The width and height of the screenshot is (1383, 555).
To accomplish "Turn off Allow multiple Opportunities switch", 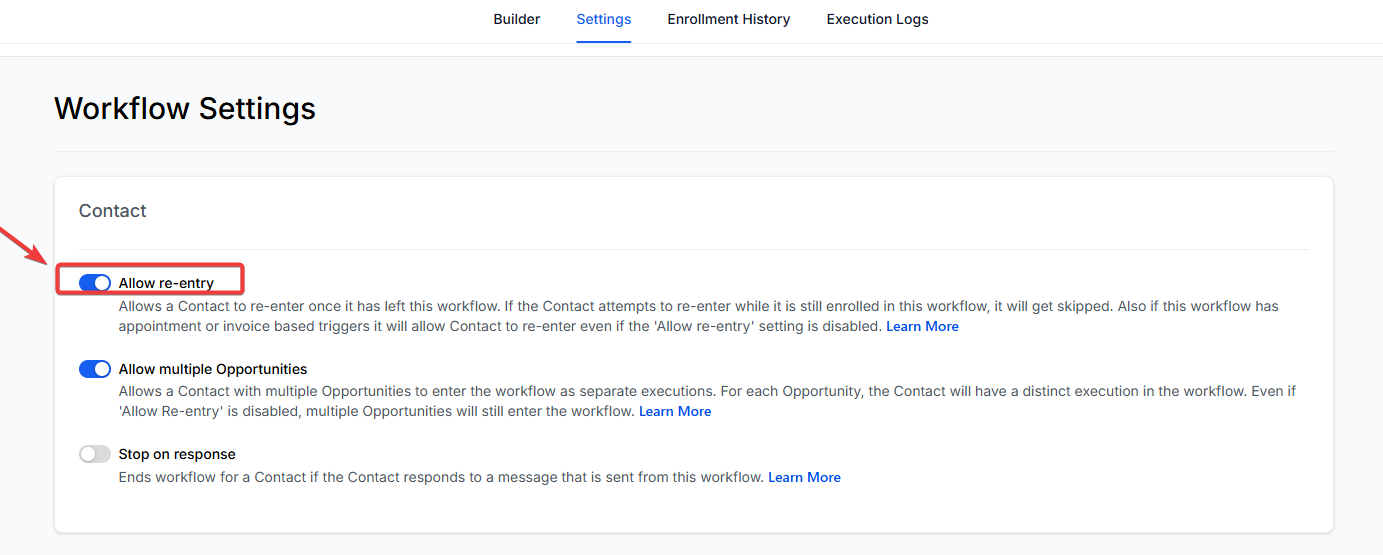I will (x=95, y=369).
